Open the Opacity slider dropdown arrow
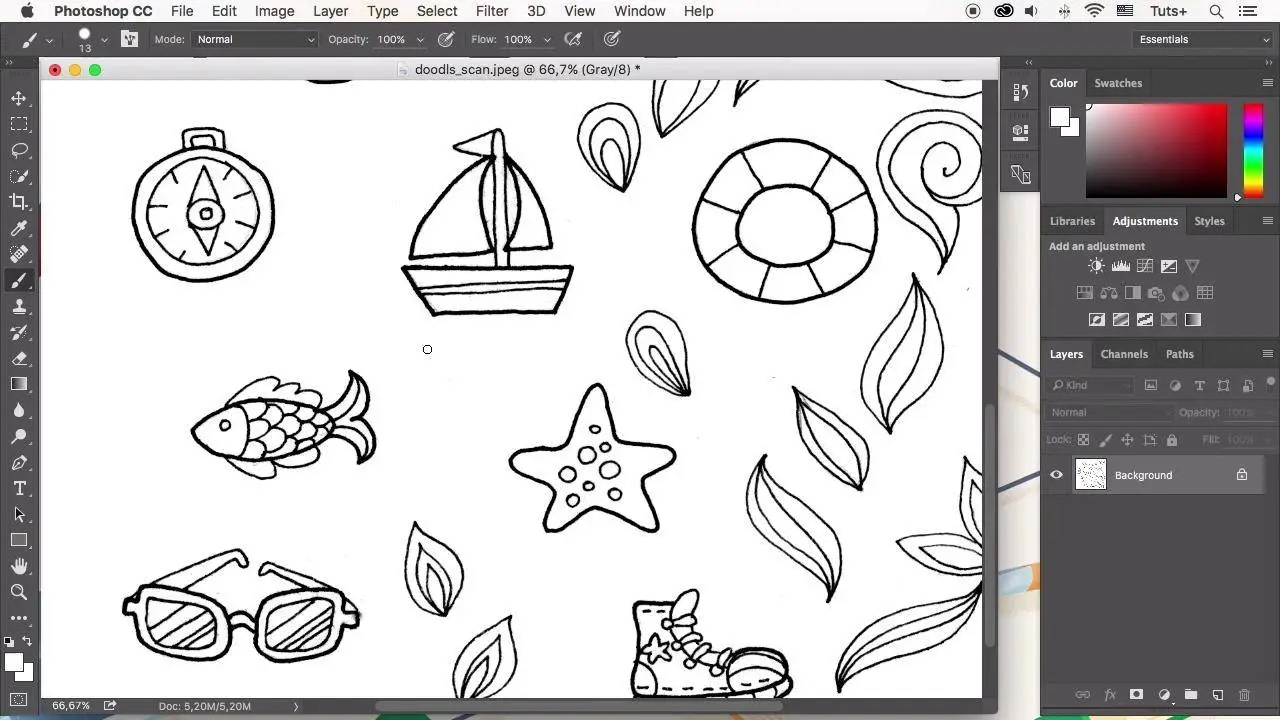The image size is (1280, 720). (420, 39)
